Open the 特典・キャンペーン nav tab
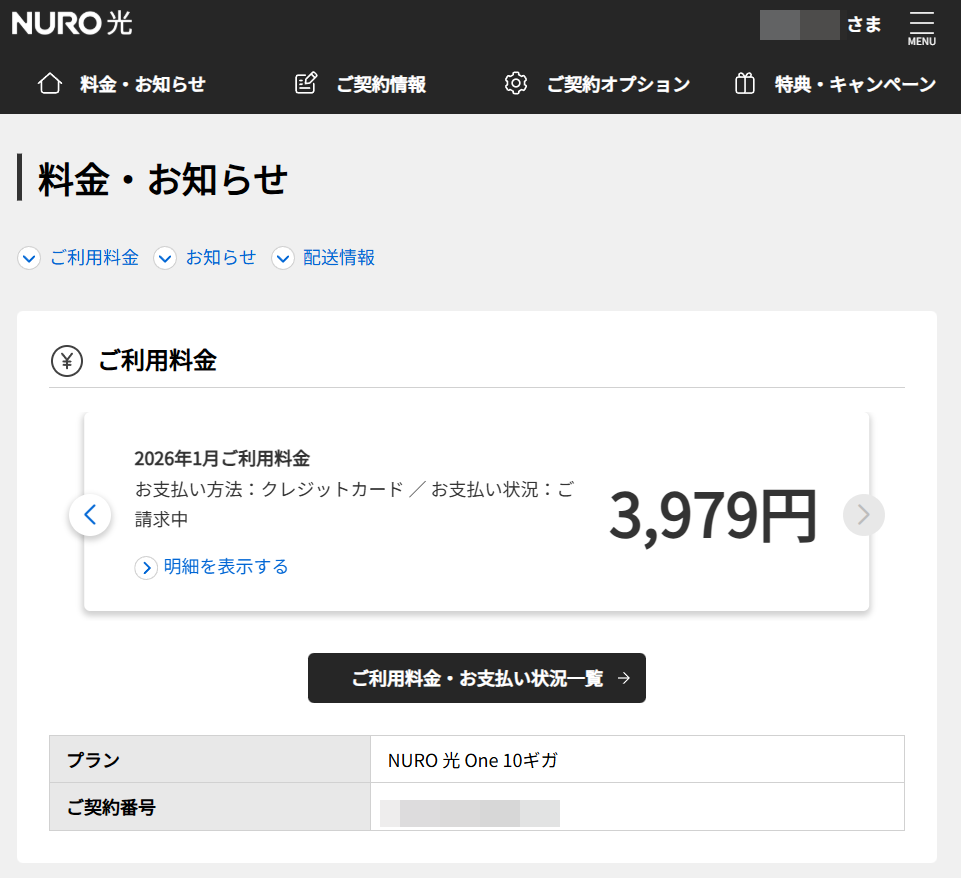Image resolution: width=961 pixels, height=878 pixels. tap(835, 84)
